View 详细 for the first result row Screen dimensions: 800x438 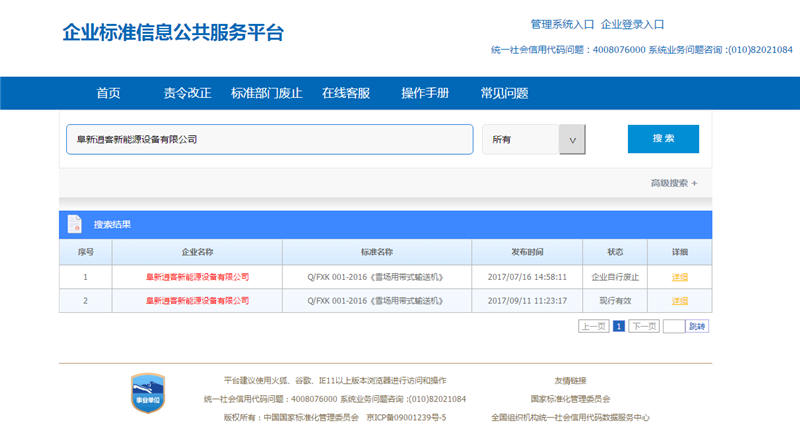click(679, 276)
